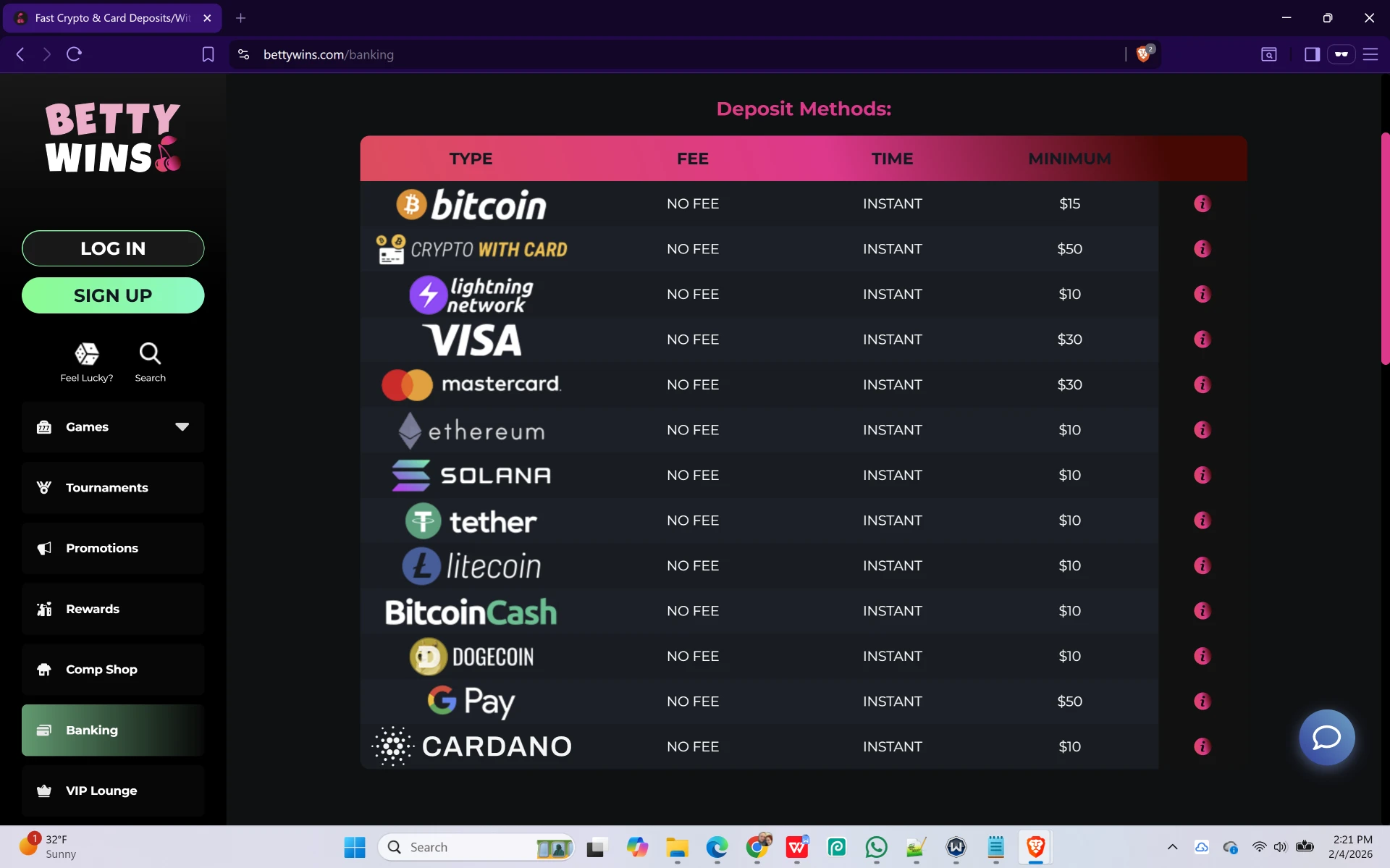Open WhatsApp from the taskbar

coord(876,847)
